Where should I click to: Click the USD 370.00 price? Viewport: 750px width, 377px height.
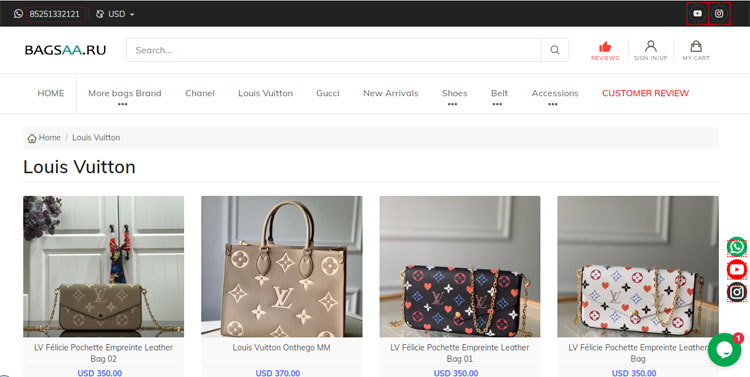point(278,373)
